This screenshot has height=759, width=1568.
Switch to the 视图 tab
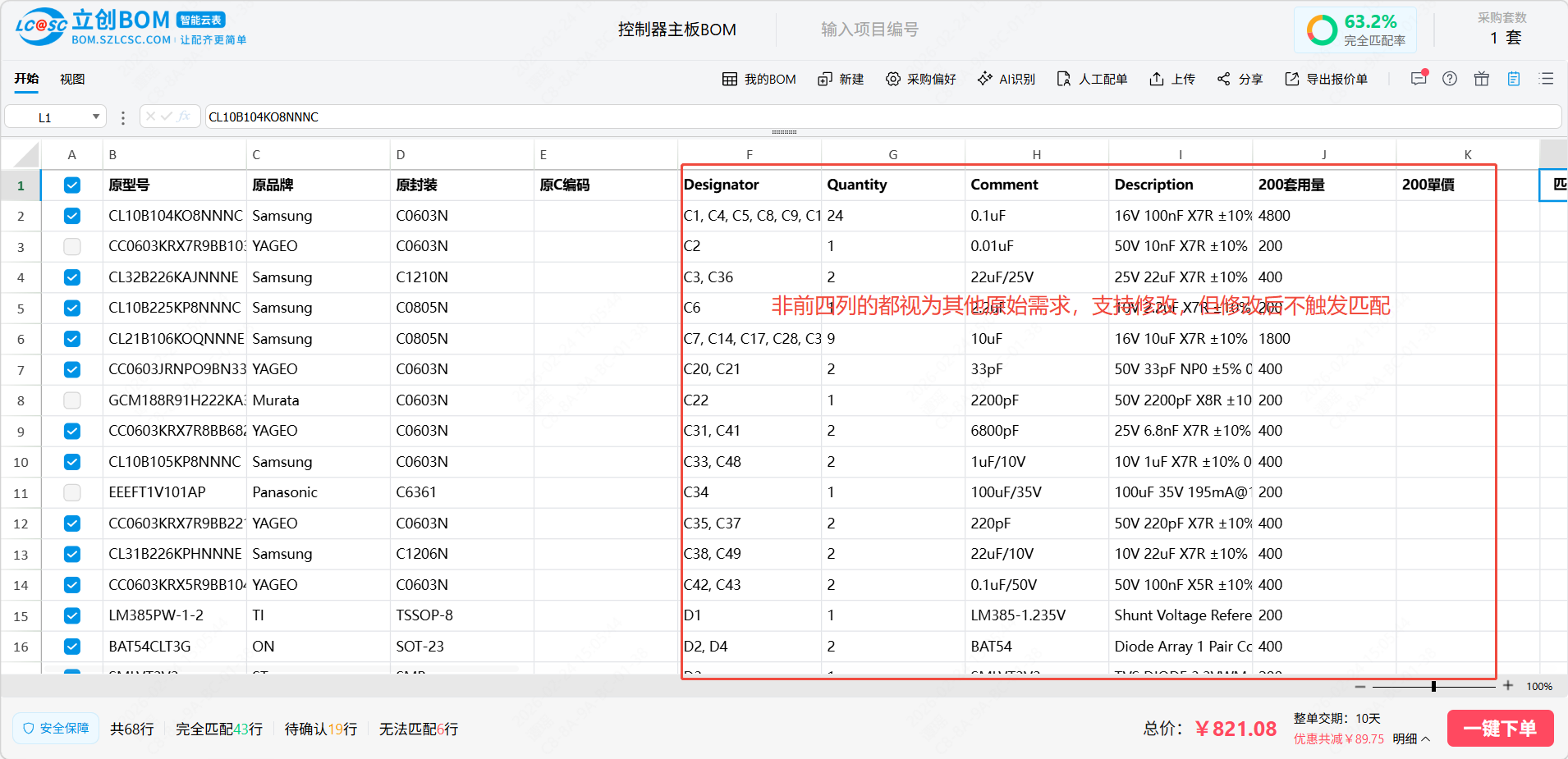tap(72, 79)
